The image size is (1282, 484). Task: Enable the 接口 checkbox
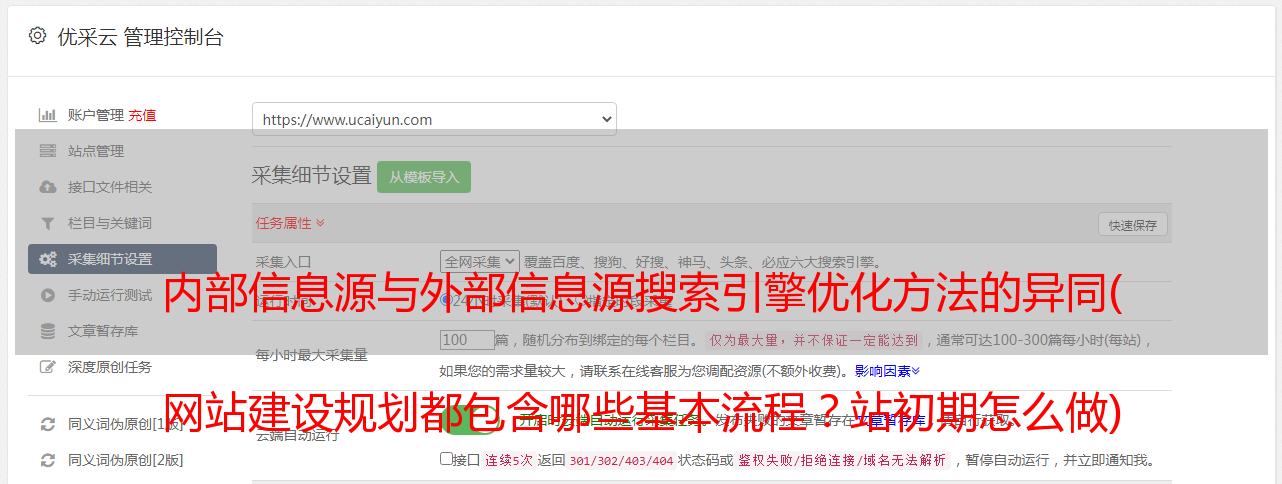click(x=446, y=459)
